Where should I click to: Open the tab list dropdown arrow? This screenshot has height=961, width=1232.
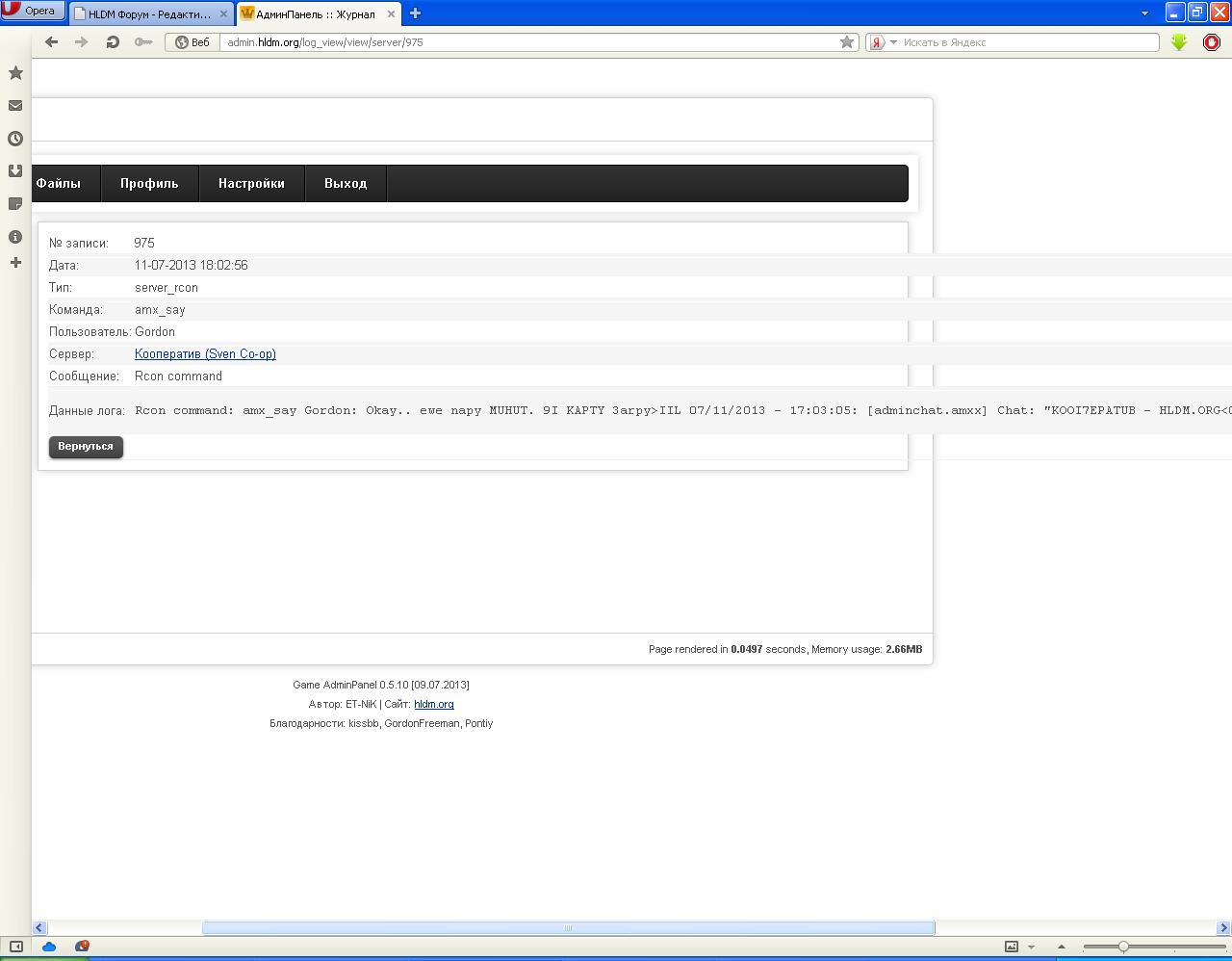point(1144,13)
